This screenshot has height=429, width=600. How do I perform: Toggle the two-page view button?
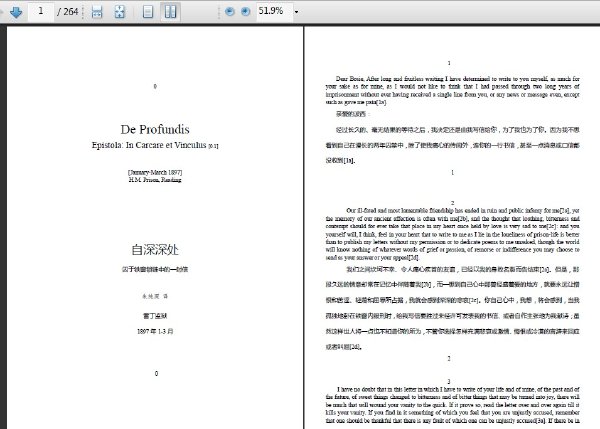[x=170, y=11]
